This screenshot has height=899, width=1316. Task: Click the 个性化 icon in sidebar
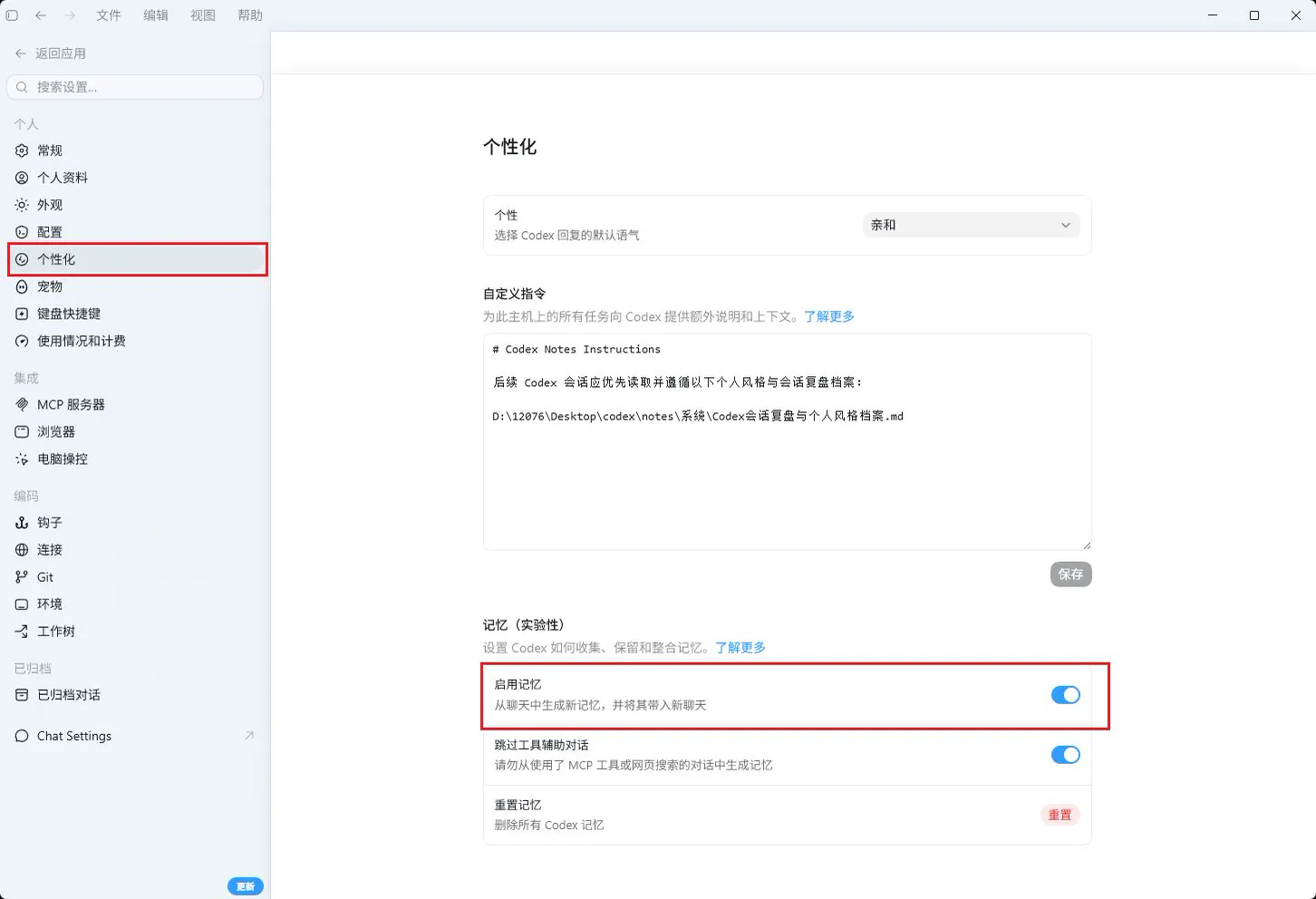(x=22, y=259)
